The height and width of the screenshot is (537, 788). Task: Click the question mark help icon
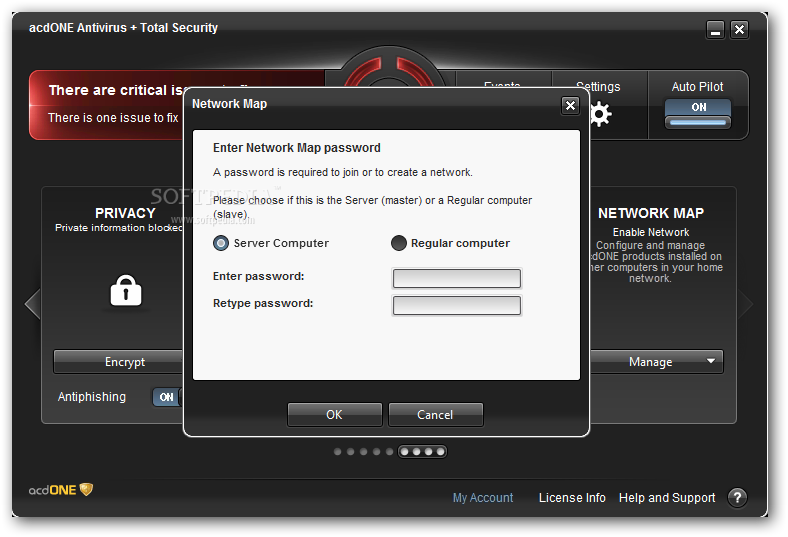coord(737,498)
